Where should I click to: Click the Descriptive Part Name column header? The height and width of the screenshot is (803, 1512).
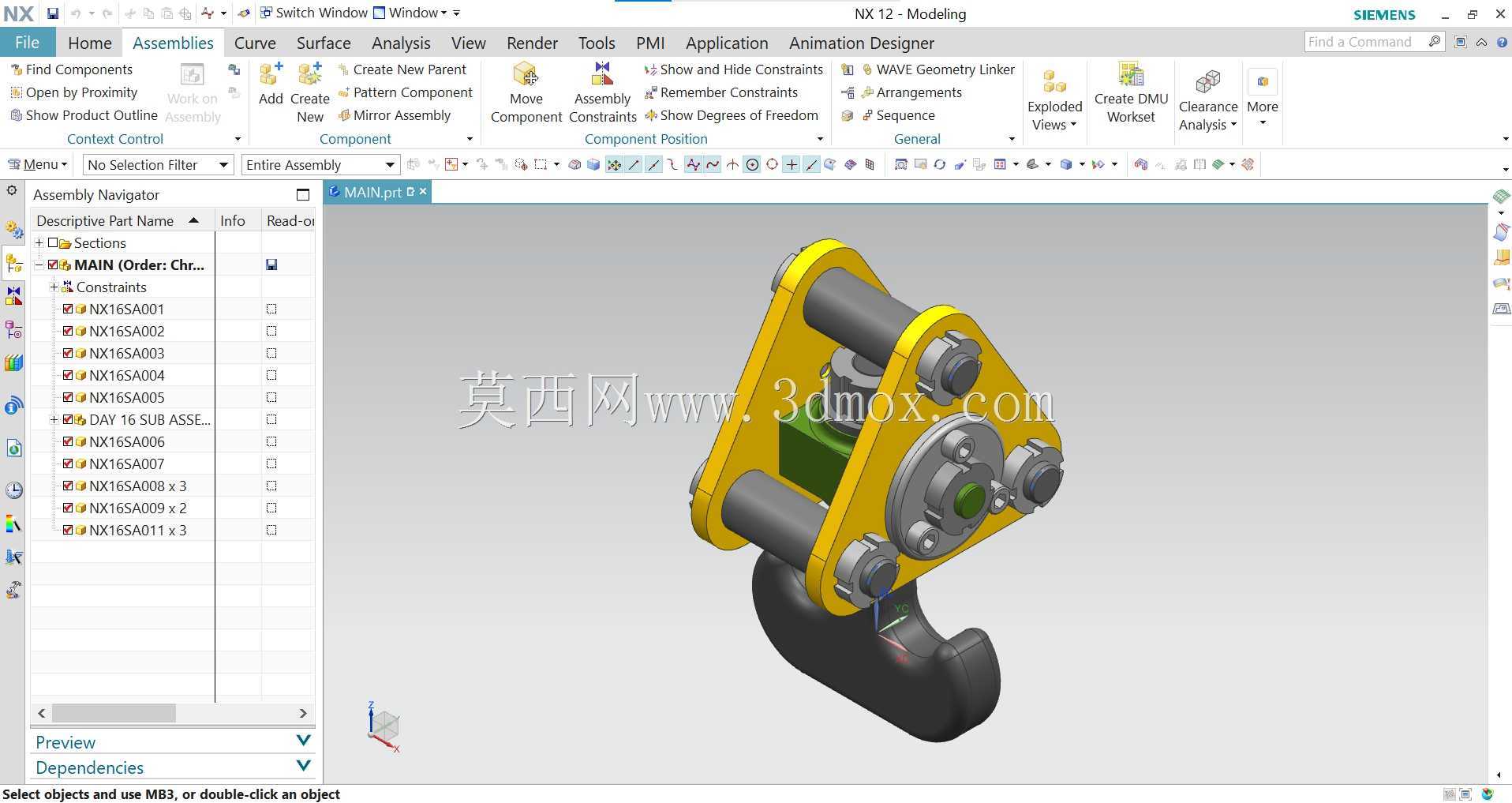click(122, 220)
